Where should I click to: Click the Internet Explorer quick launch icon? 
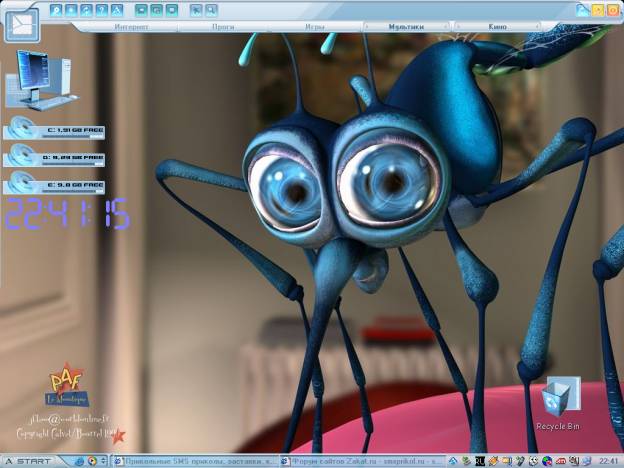(79, 461)
